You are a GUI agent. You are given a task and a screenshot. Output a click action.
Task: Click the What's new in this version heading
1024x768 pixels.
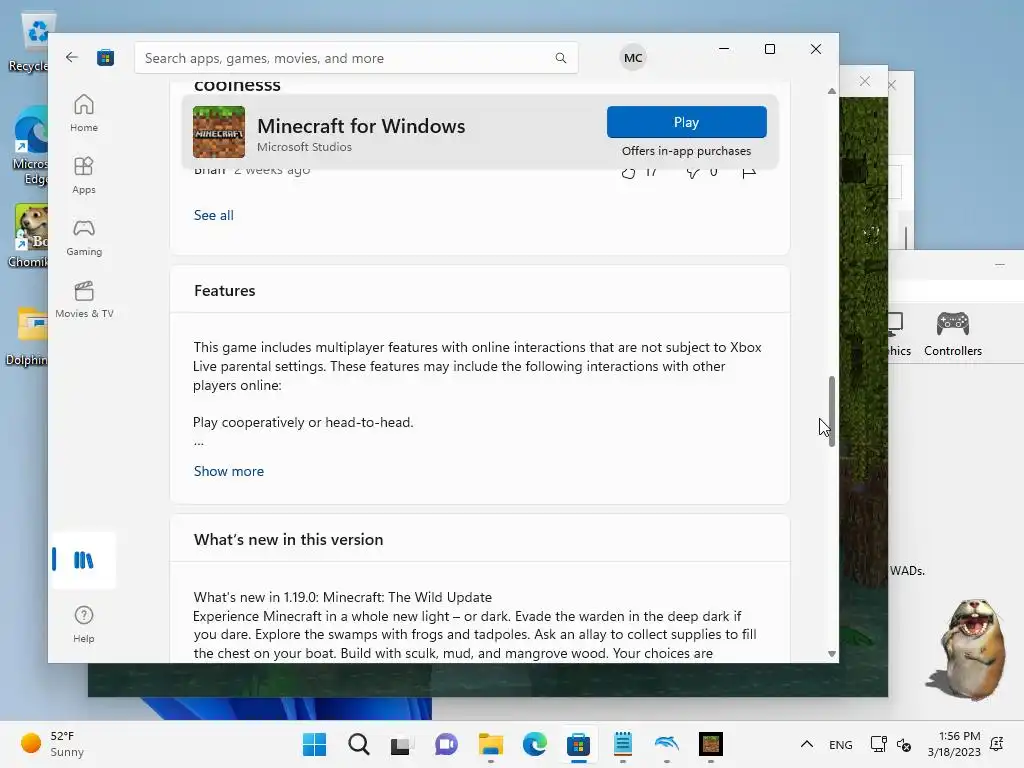(x=289, y=539)
